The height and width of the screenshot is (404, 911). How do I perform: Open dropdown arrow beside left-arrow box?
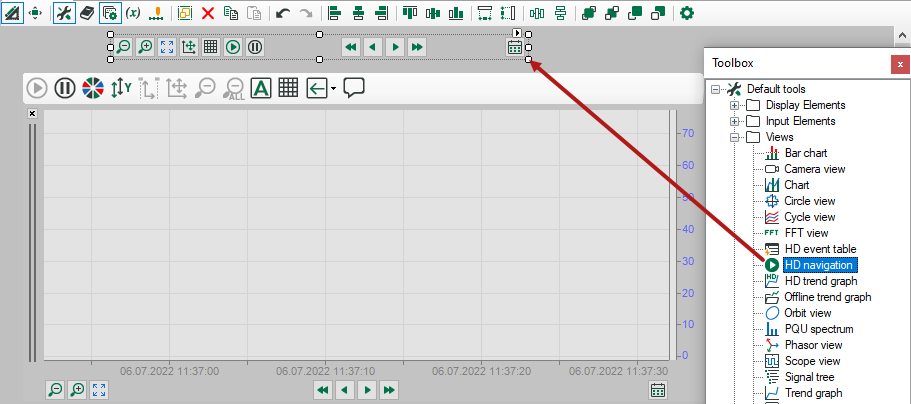tap(333, 89)
